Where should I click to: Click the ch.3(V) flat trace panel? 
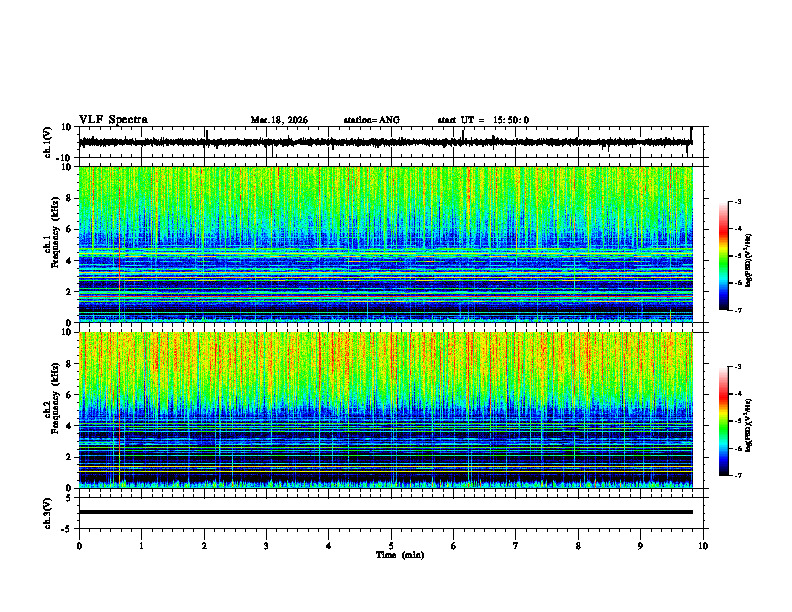pyautogui.click(x=393, y=513)
